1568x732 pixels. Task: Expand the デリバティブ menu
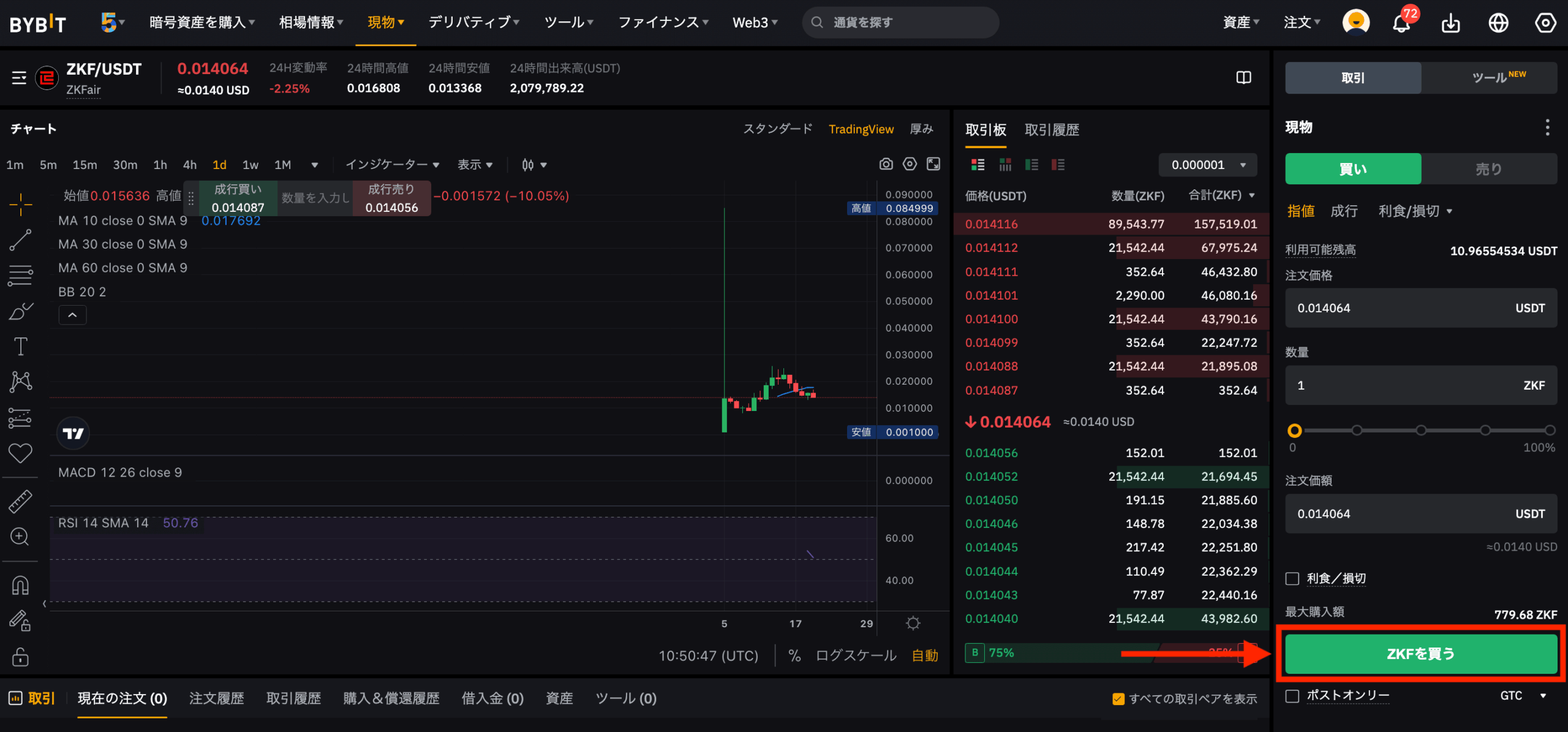pos(474,23)
